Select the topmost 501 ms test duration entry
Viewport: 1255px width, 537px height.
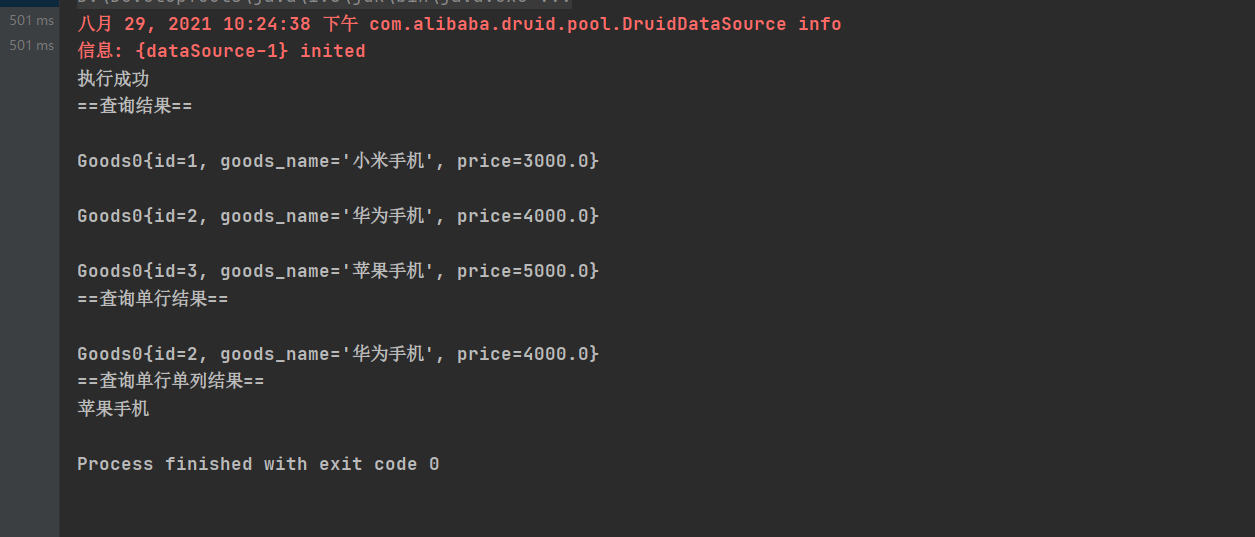[31, 20]
